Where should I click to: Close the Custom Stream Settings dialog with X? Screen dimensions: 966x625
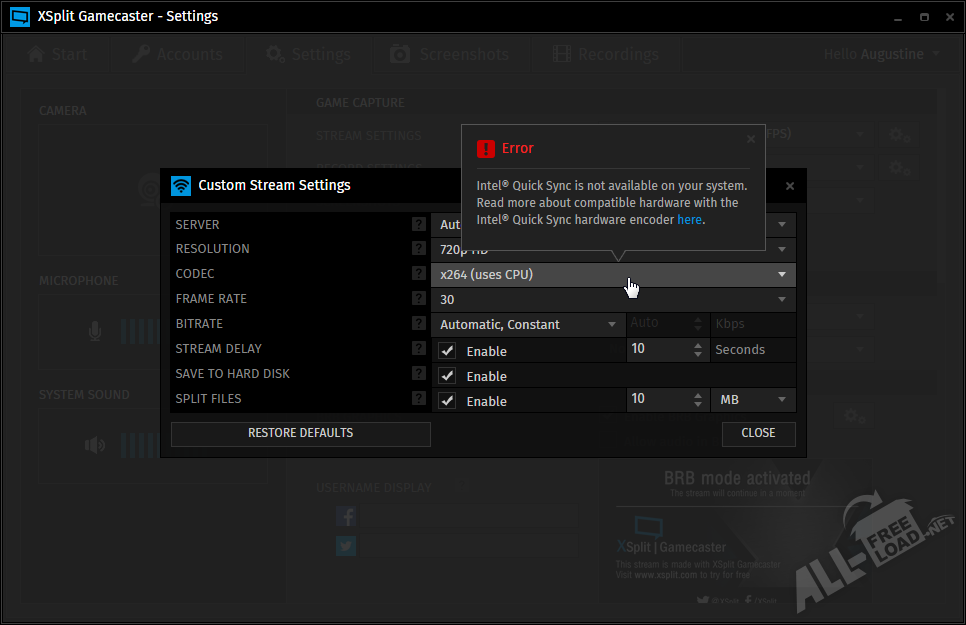790,186
